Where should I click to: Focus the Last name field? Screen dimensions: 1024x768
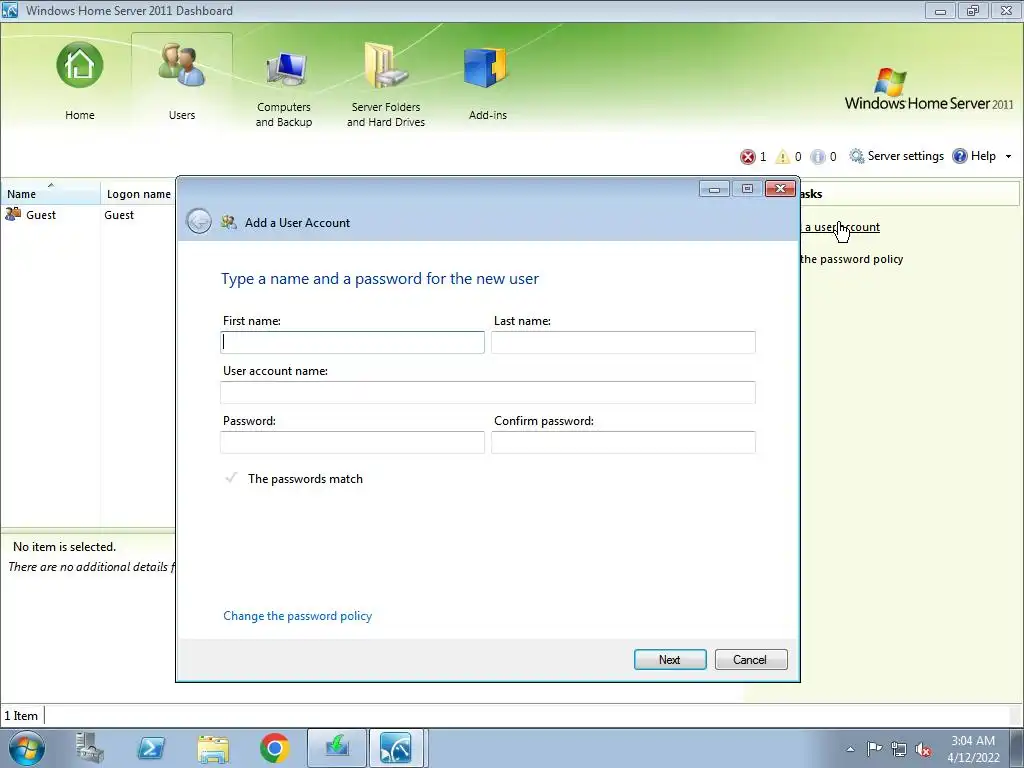tap(623, 342)
